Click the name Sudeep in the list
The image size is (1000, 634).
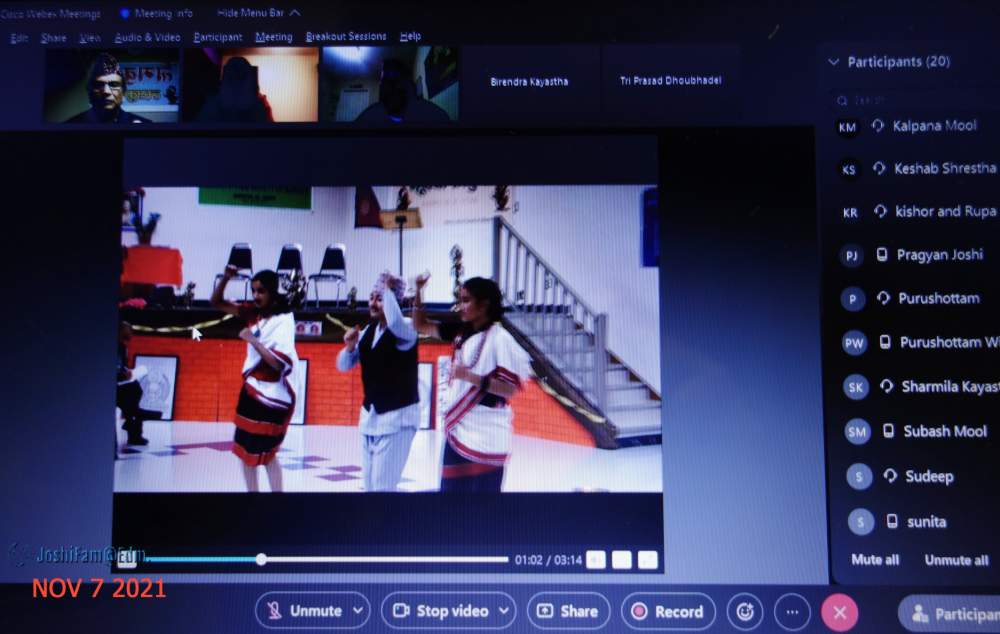pos(930,476)
